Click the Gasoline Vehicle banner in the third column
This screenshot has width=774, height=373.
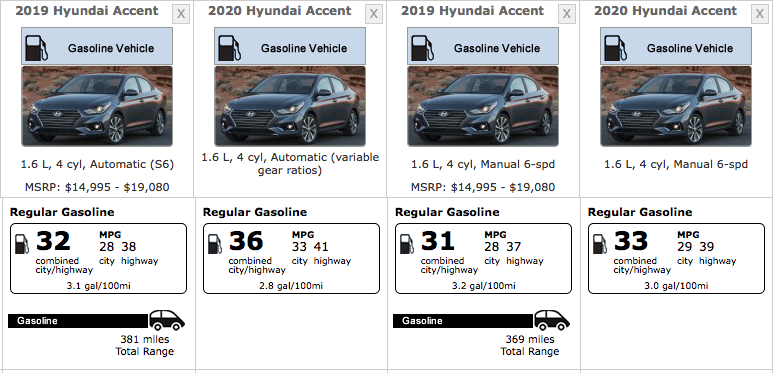(x=483, y=46)
